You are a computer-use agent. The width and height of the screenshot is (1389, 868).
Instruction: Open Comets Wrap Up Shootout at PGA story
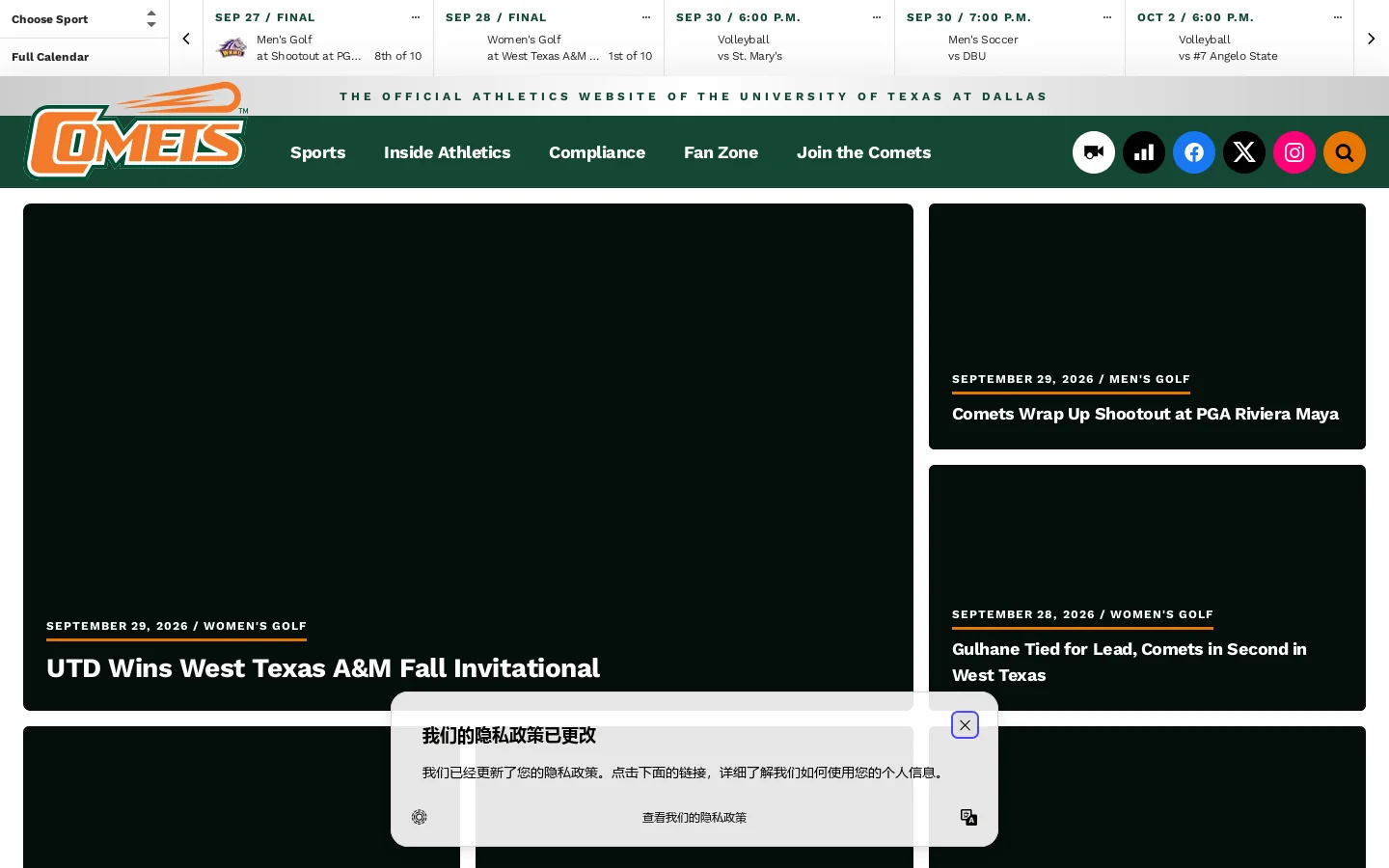(1145, 414)
